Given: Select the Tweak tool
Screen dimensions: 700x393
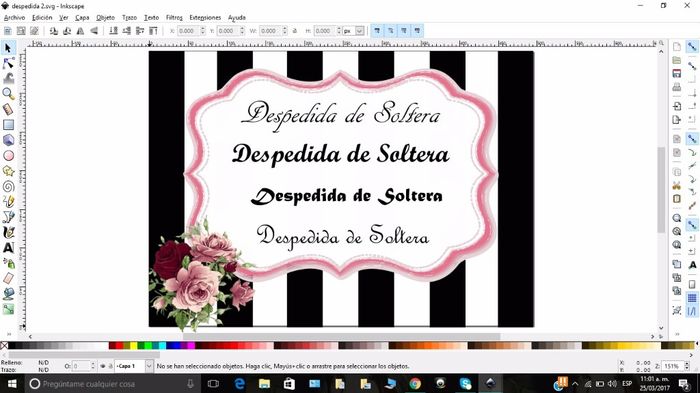Looking at the screenshot, I should click(x=8, y=78).
